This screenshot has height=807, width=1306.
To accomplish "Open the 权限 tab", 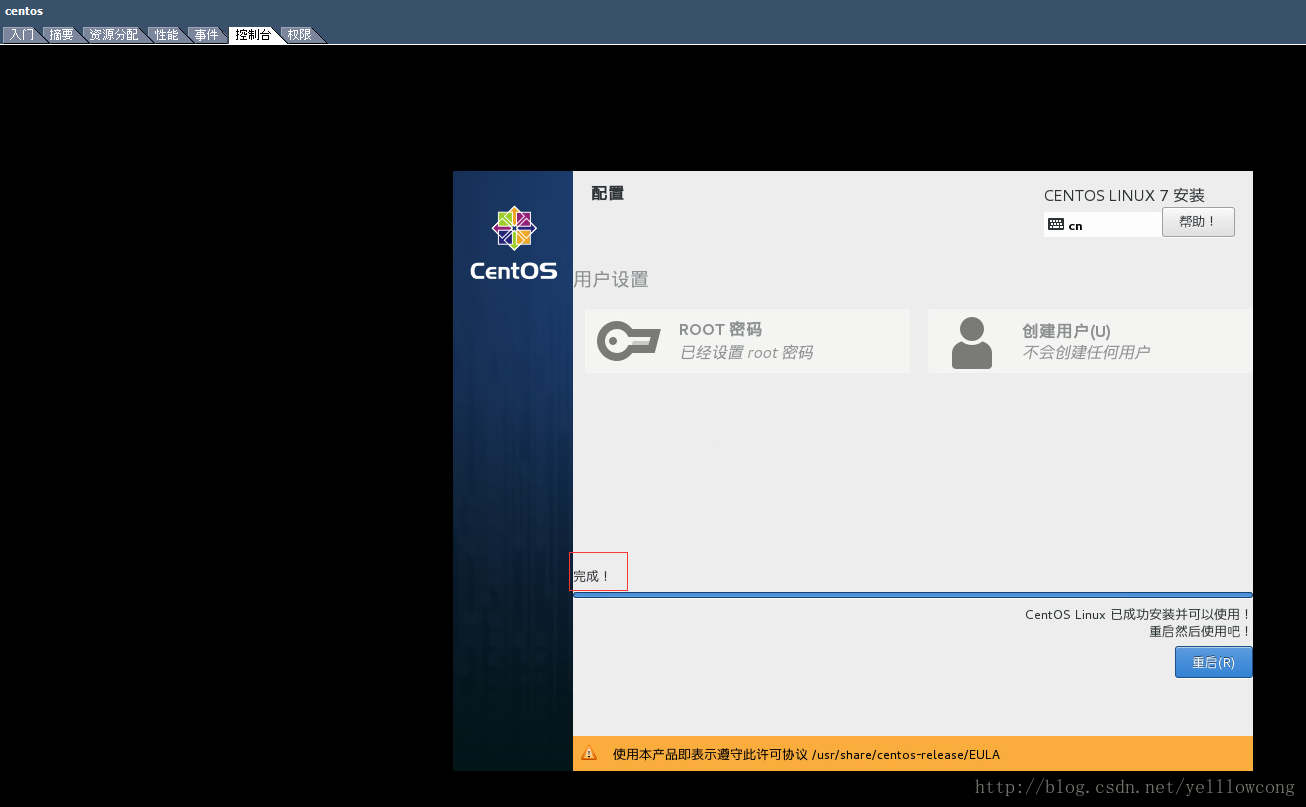I will coord(299,35).
